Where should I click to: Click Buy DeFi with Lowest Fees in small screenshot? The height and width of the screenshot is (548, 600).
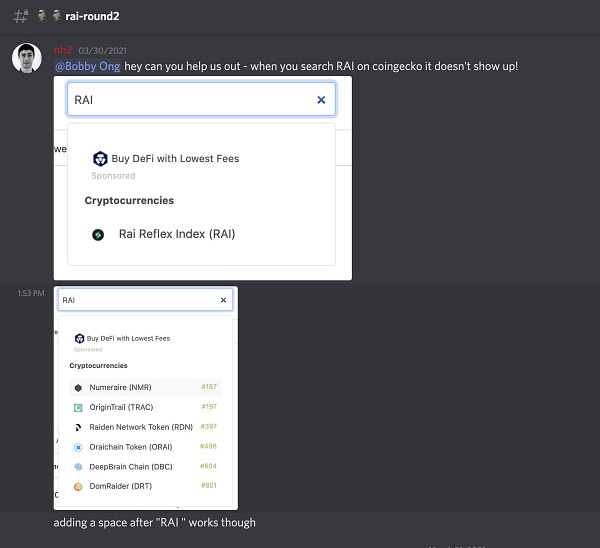(128, 338)
